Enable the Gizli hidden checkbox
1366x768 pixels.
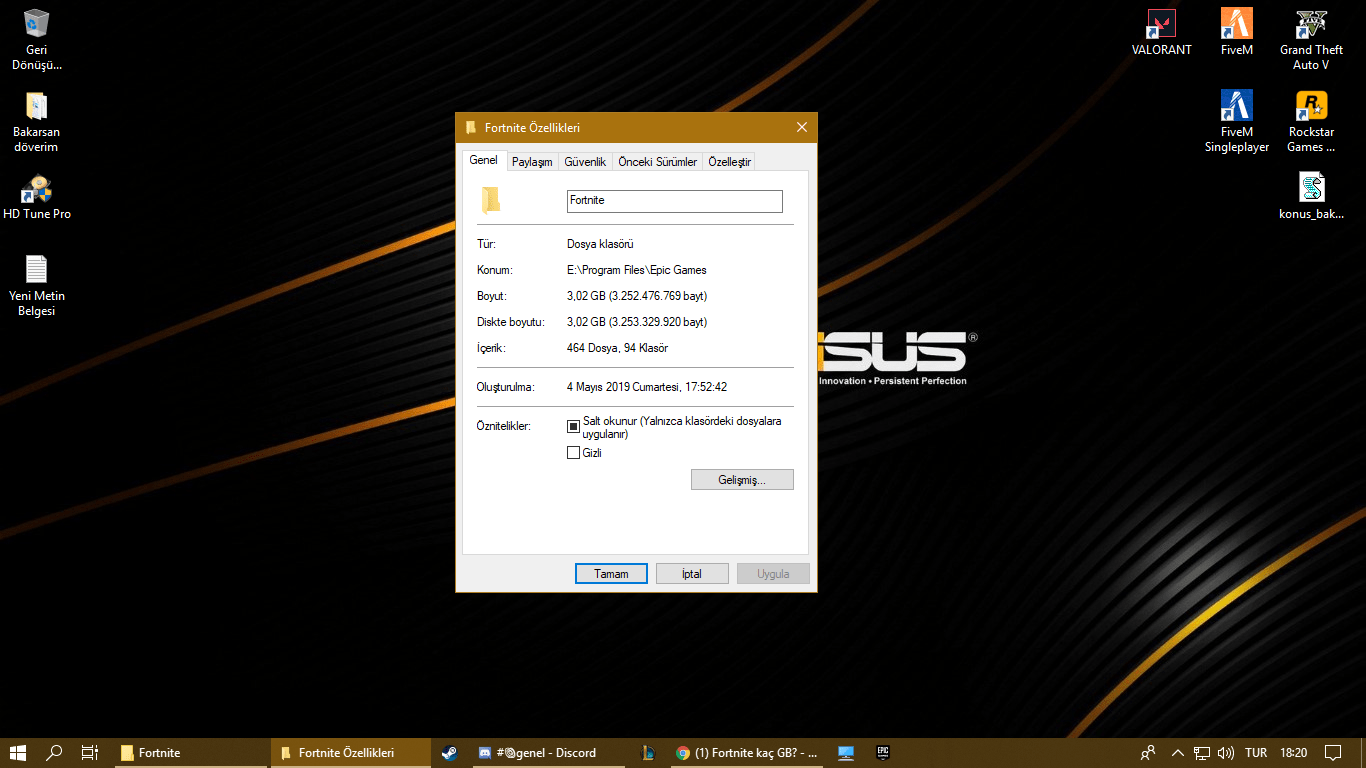[x=574, y=453]
